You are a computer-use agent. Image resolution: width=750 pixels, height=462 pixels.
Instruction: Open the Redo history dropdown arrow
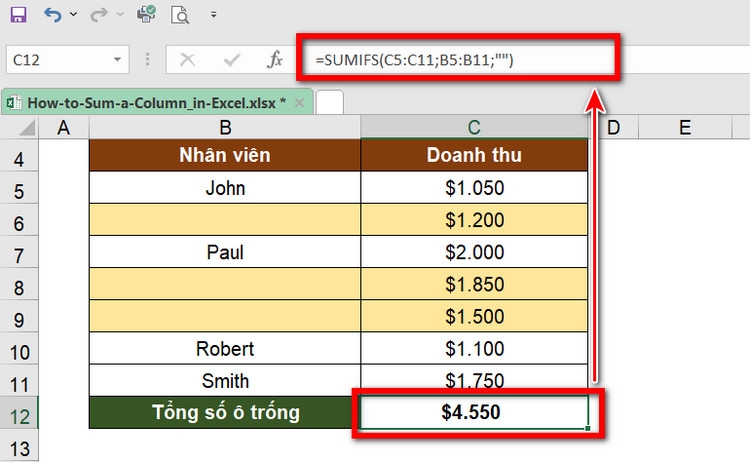(120, 14)
